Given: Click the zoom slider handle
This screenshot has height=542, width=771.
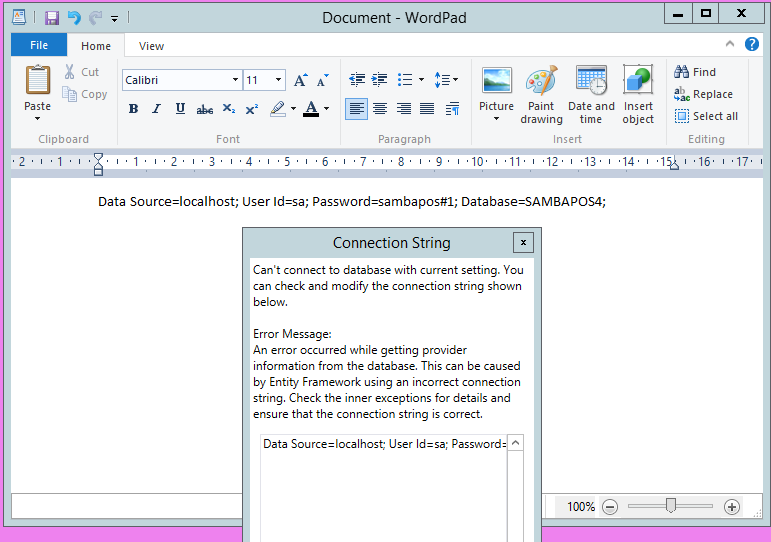Looking at the screenshot, I should coord(671,505).
